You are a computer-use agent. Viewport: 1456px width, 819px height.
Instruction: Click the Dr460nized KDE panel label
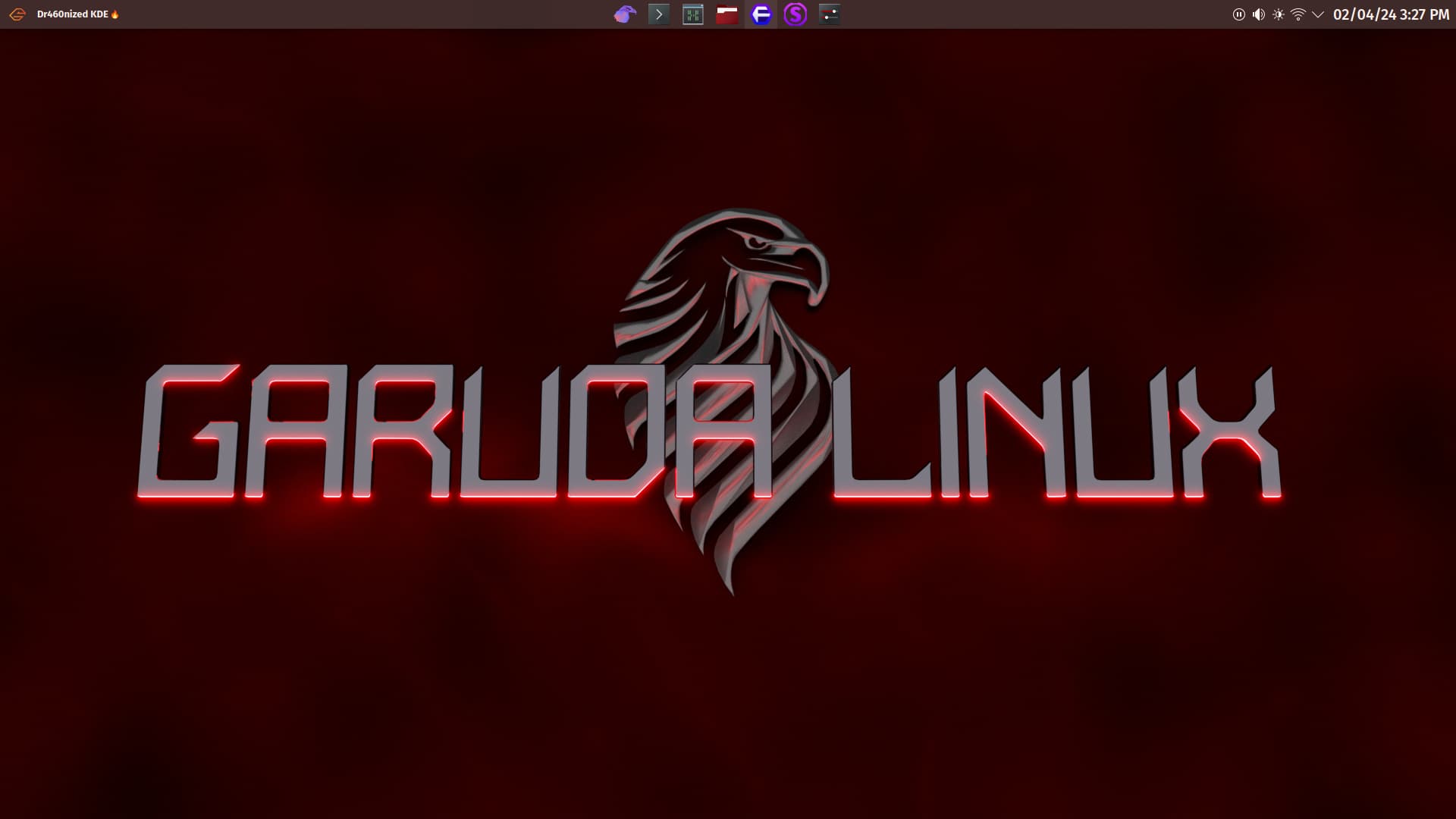pyautogui.click(x=78, y=14)
